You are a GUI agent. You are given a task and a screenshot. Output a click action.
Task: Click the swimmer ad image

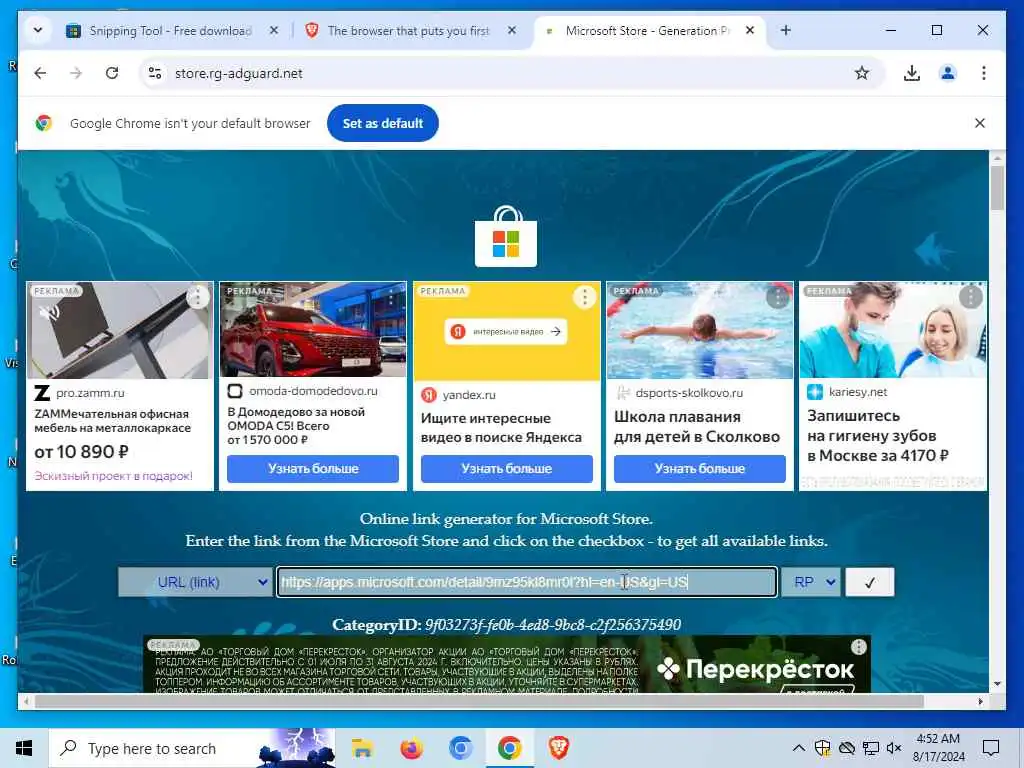[x=699, y=330]
